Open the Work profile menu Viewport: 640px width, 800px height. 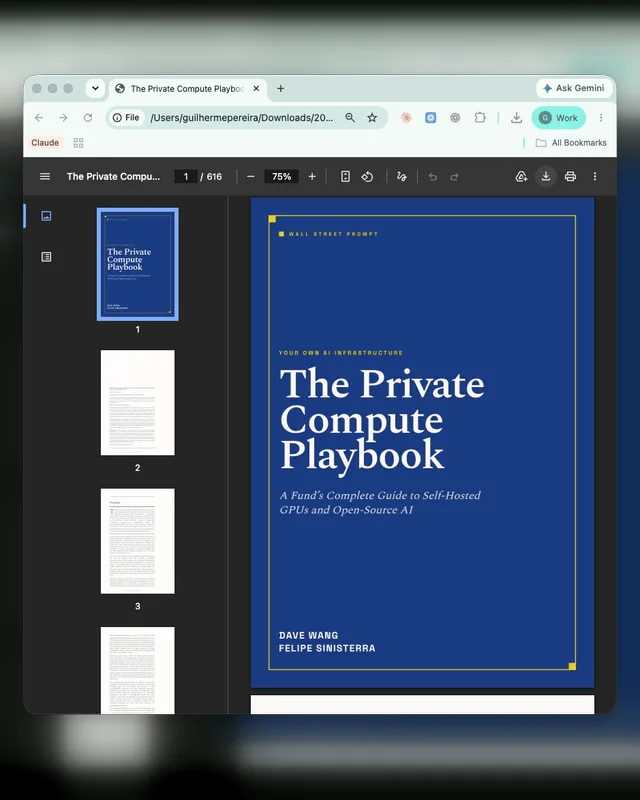coord(559,118)
